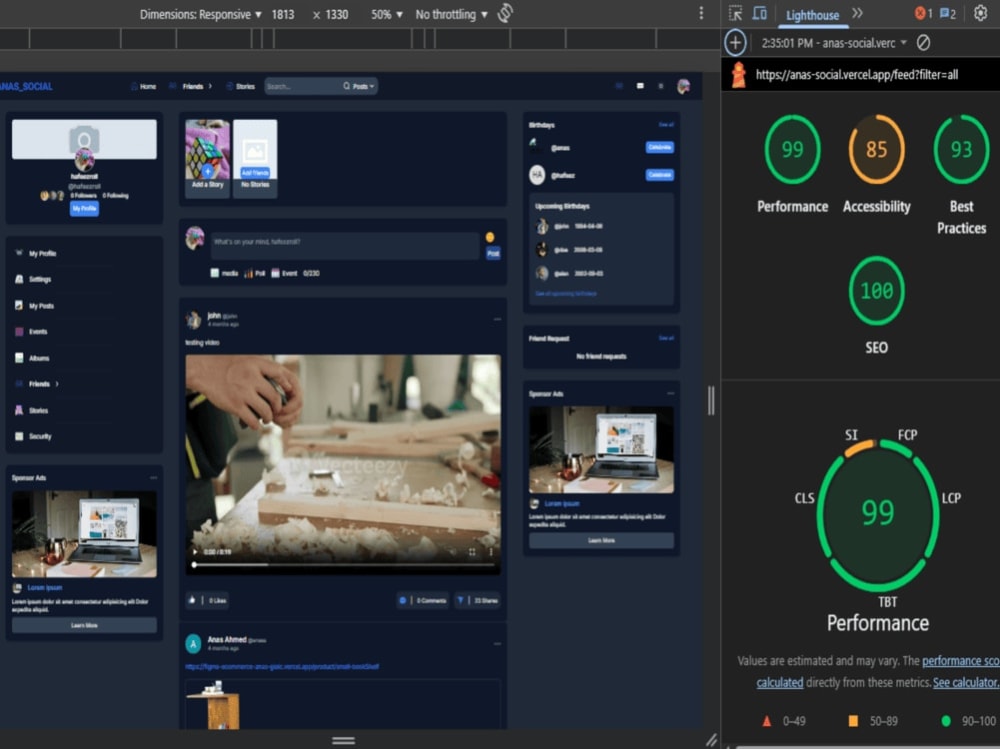
Task: Click the user avatar in the site navbar
Action: coord(683,86)
